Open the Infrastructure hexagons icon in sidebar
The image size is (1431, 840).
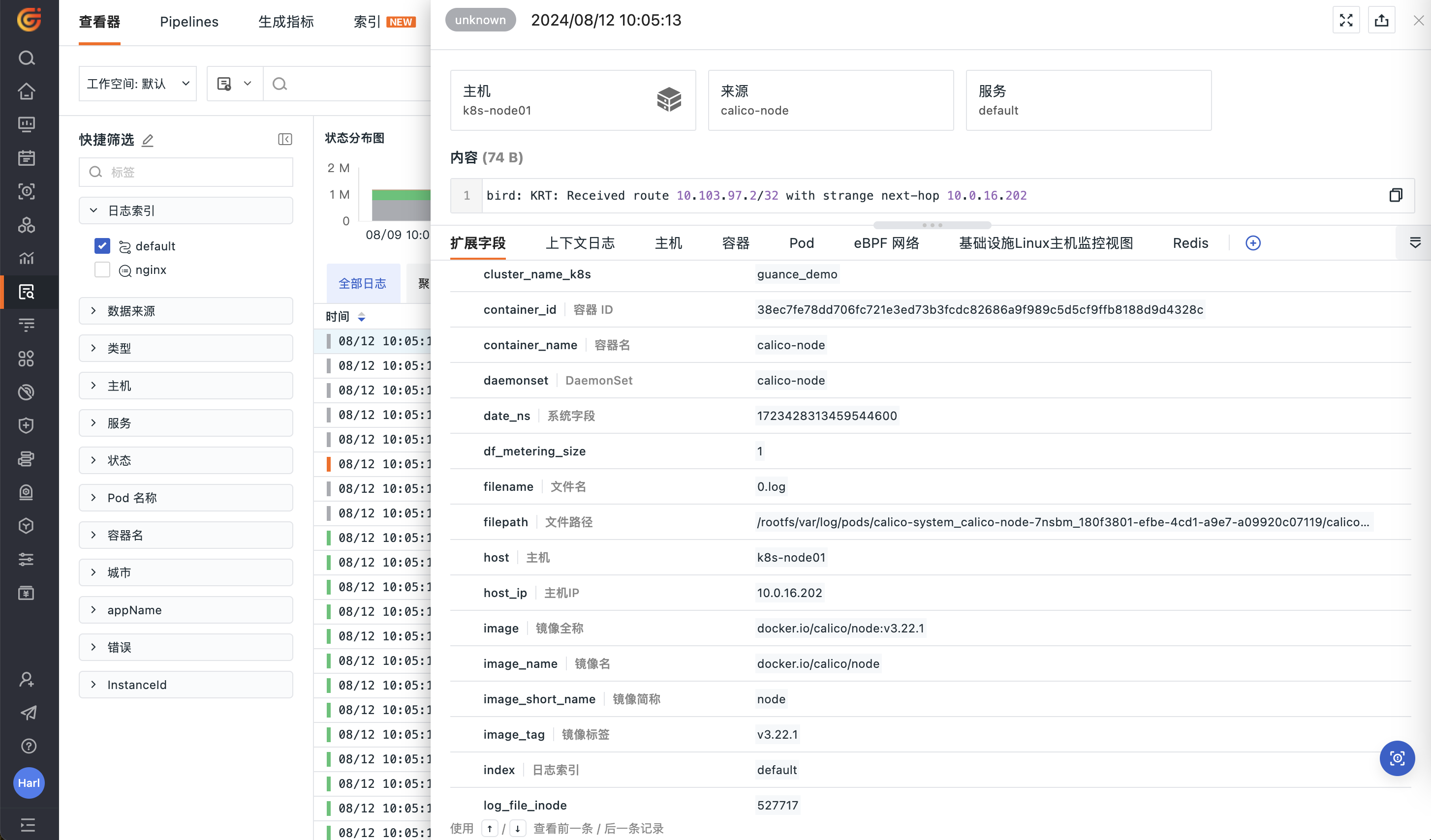(27, 225)
